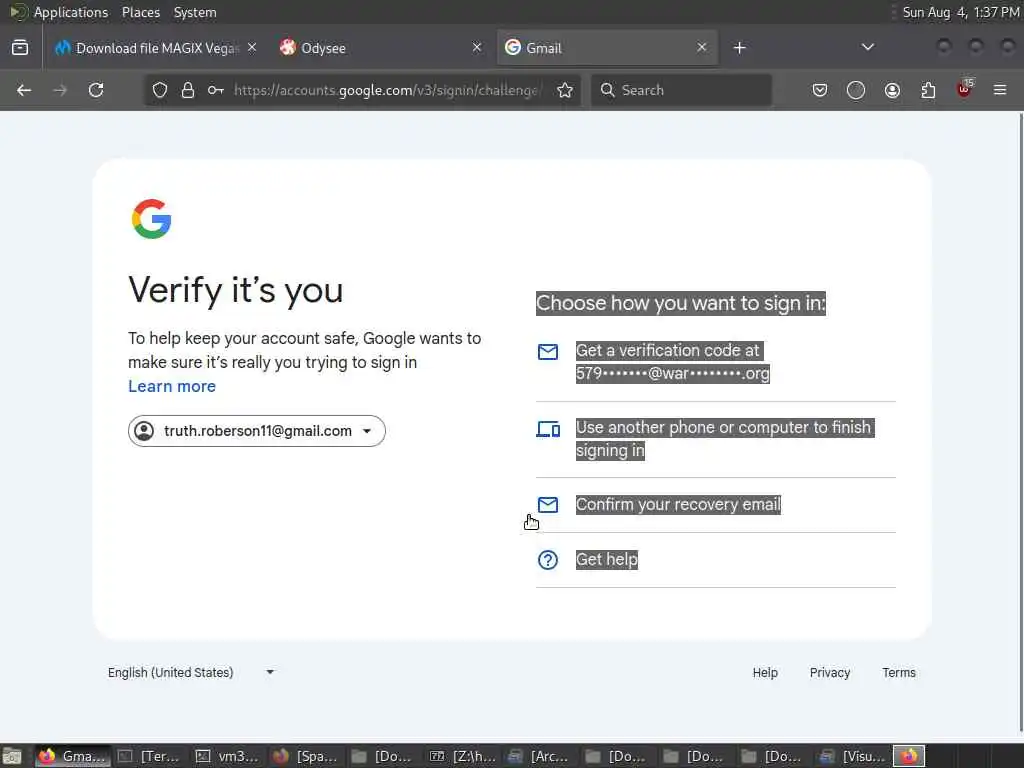
Task: Click the envelope icon beside recovery email
Action: point(548,505)
